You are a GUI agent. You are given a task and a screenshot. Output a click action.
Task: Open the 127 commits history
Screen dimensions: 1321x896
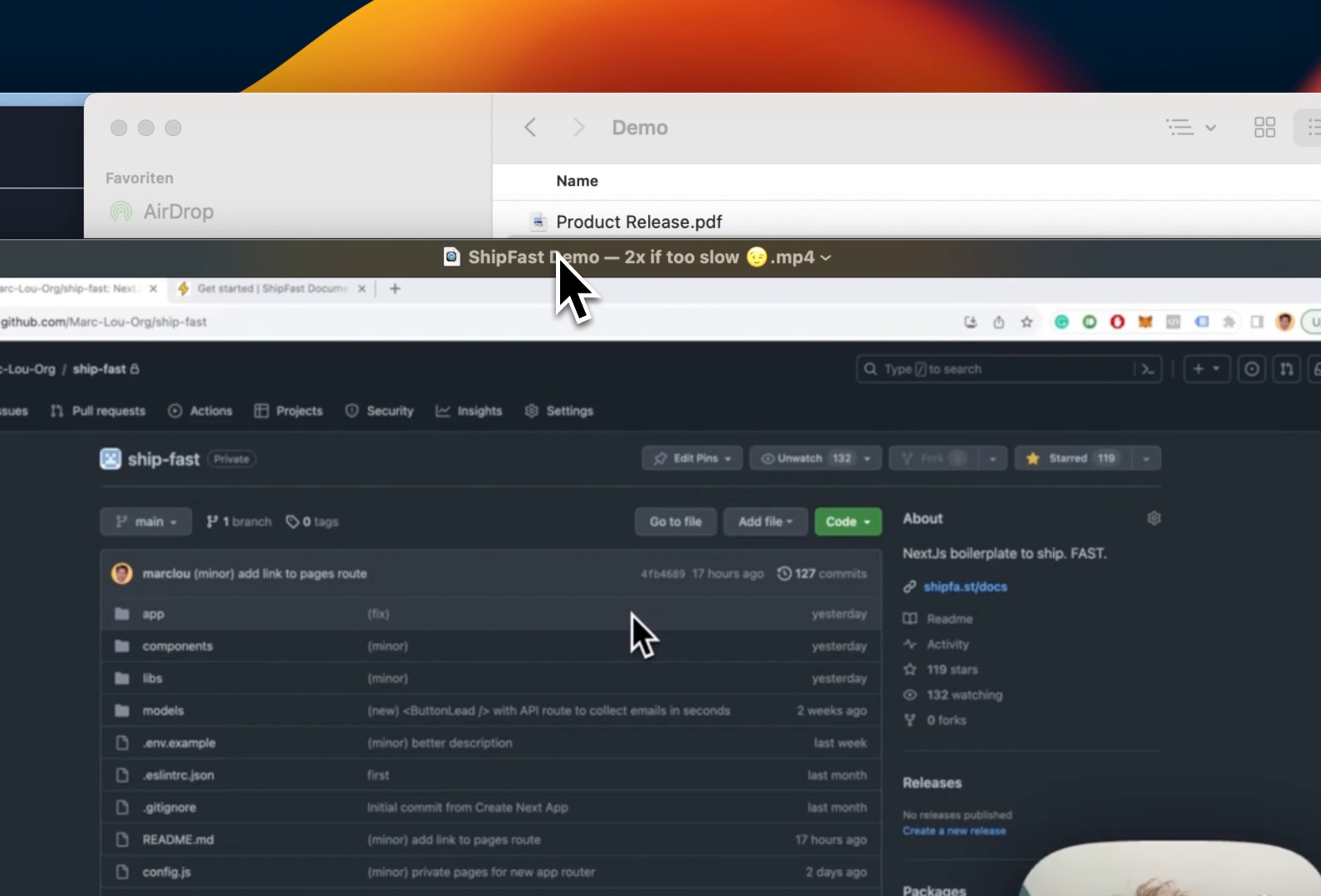click(822, 573)
